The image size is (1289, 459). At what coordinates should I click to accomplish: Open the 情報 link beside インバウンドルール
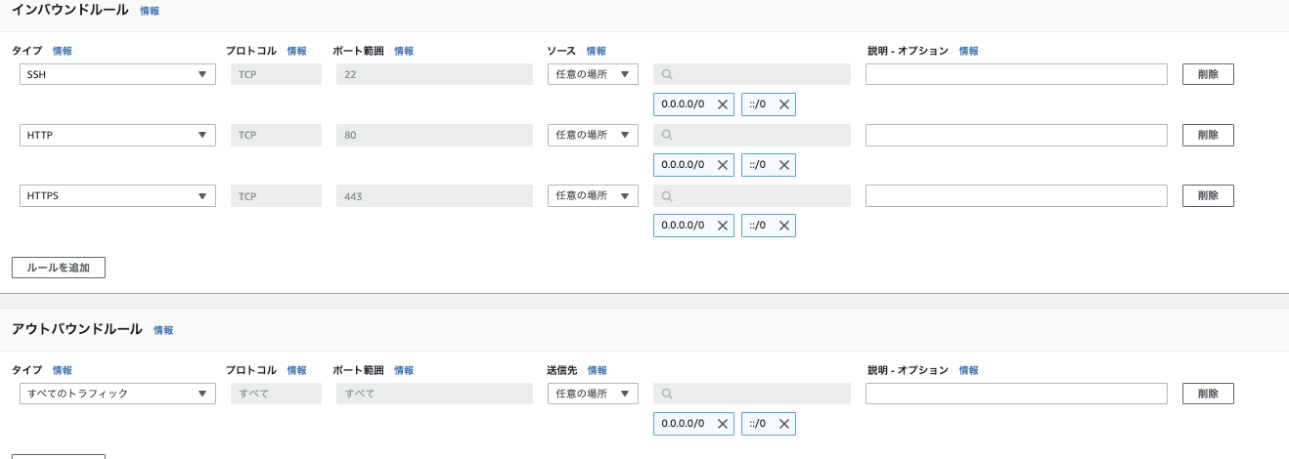[149, 11]
